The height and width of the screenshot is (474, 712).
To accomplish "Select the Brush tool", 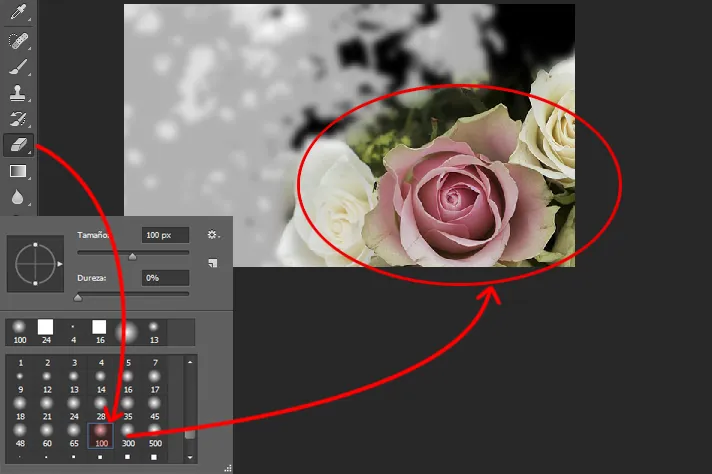I will [x=18, y=67].
